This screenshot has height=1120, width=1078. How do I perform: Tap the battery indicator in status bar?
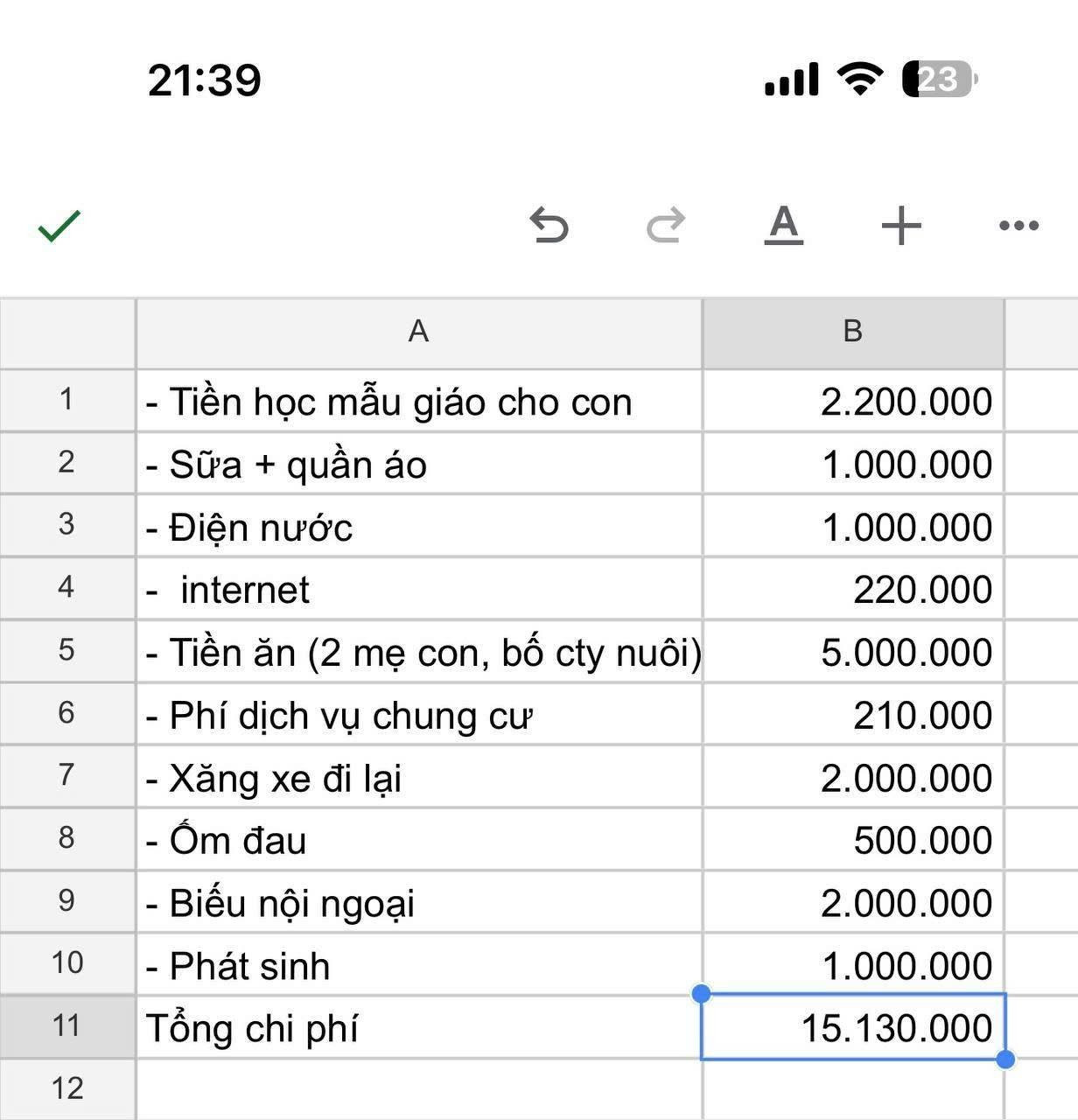tap(939, 80)
